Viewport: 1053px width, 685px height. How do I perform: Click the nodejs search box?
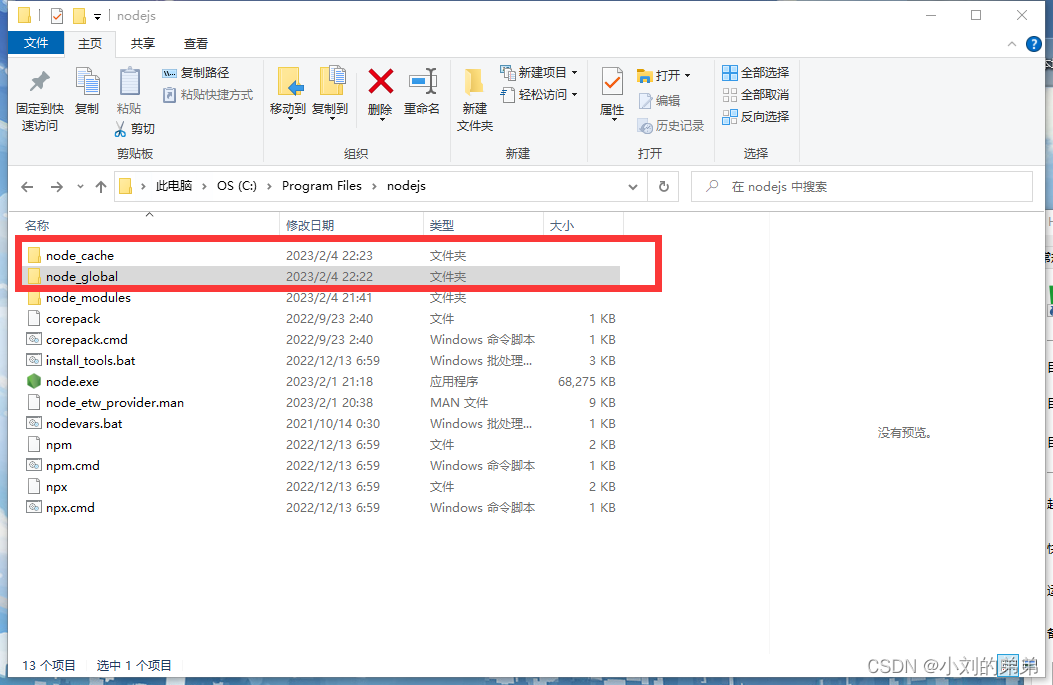click(x=862, y=187)
